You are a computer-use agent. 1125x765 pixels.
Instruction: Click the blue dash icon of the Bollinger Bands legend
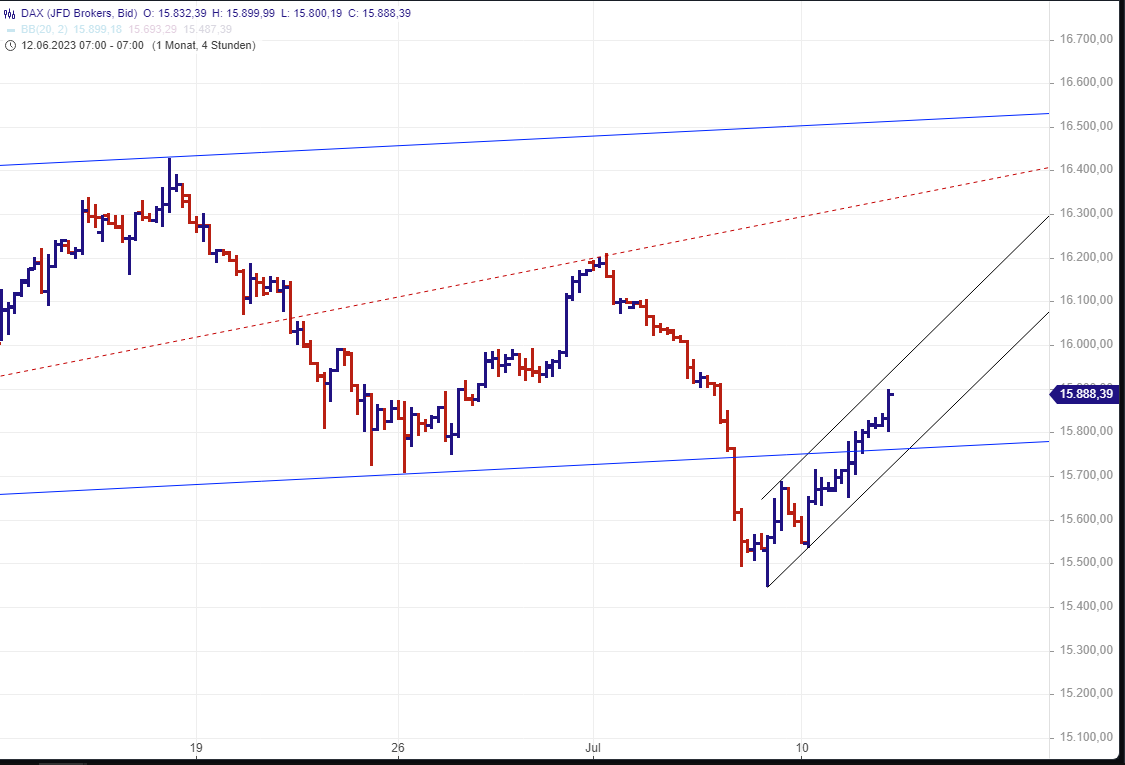11,30
